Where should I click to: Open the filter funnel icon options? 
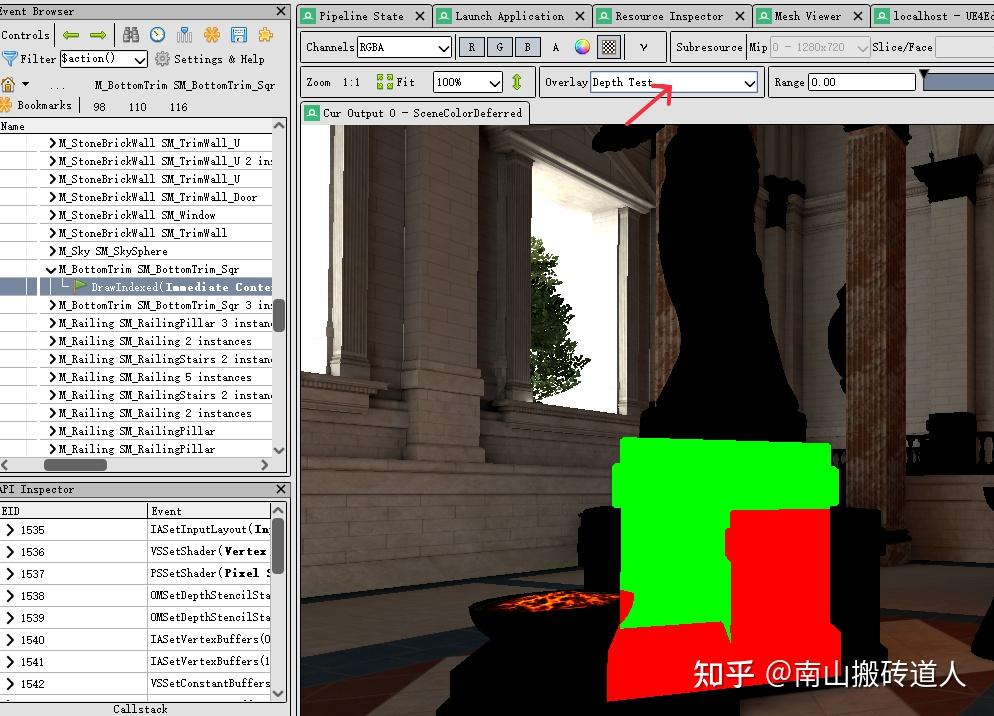click(10, 58)
